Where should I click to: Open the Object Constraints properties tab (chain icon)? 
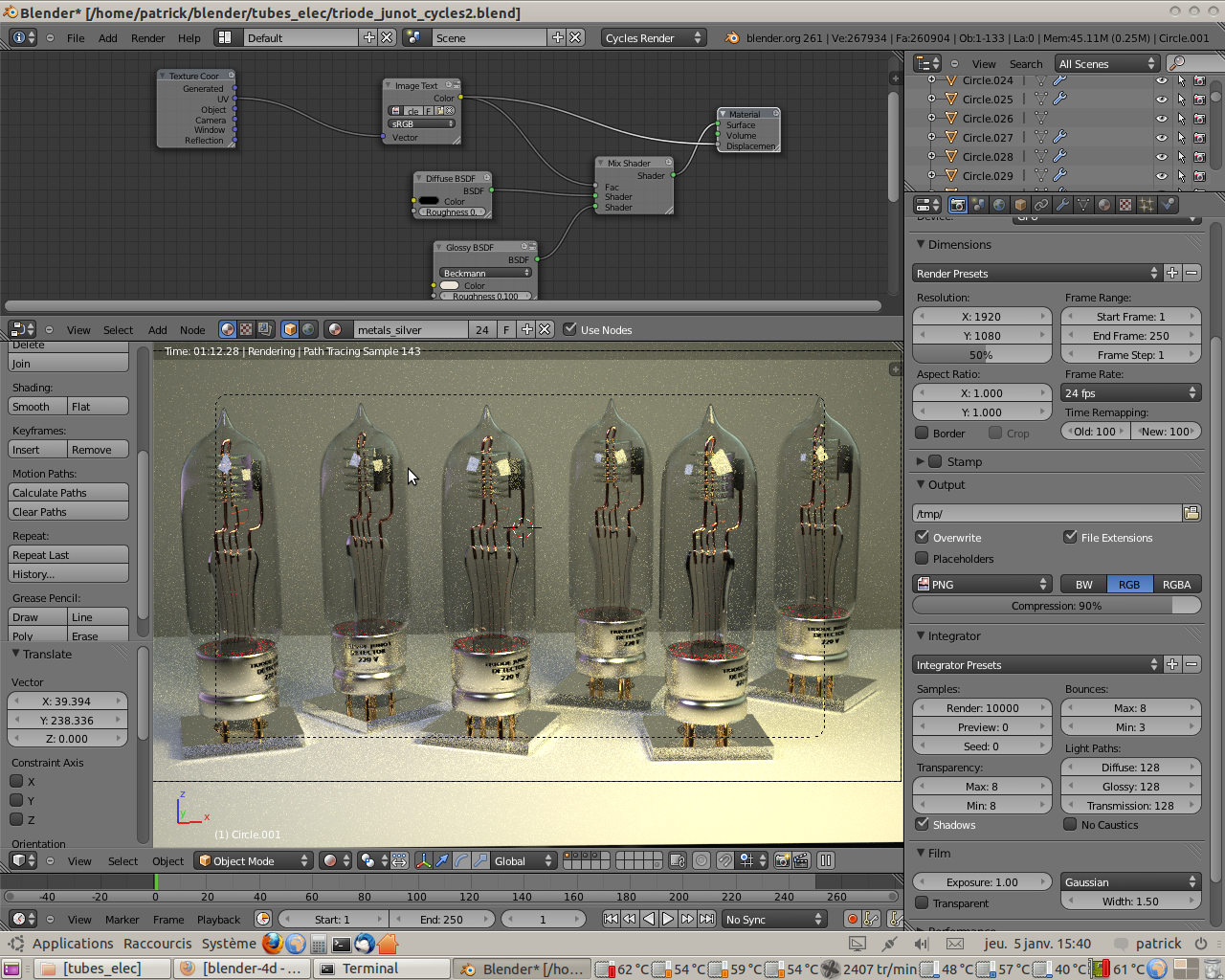[x=1040, y=204]
